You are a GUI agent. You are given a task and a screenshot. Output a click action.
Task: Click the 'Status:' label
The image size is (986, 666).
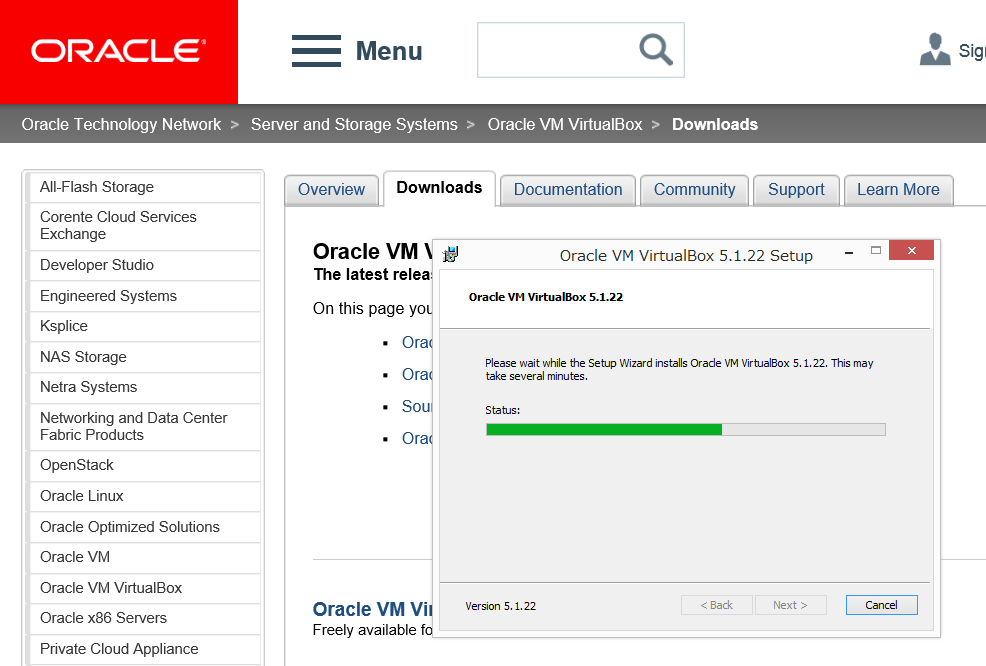point(502,410)
